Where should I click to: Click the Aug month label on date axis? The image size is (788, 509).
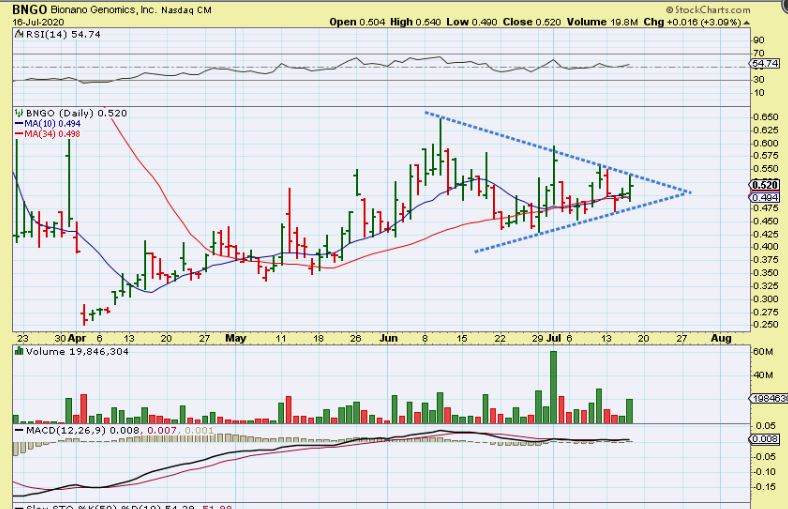(x=721, y=338)
